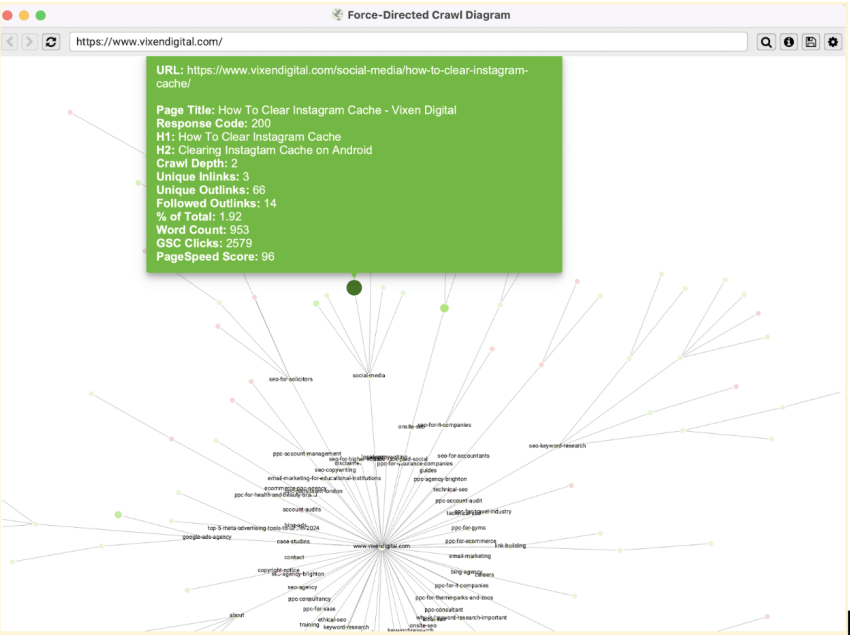Show the info panel via info icon
The width and height of the screenshot is (850, 635).
pyautogui.click(x=789, y=42)
